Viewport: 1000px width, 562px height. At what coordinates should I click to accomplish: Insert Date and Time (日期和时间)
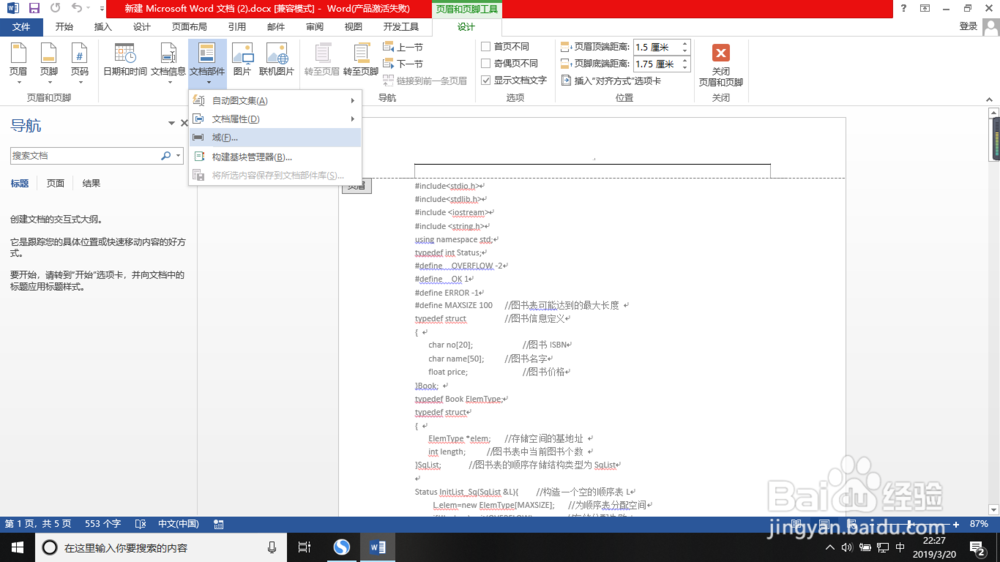tap(125, 60)
